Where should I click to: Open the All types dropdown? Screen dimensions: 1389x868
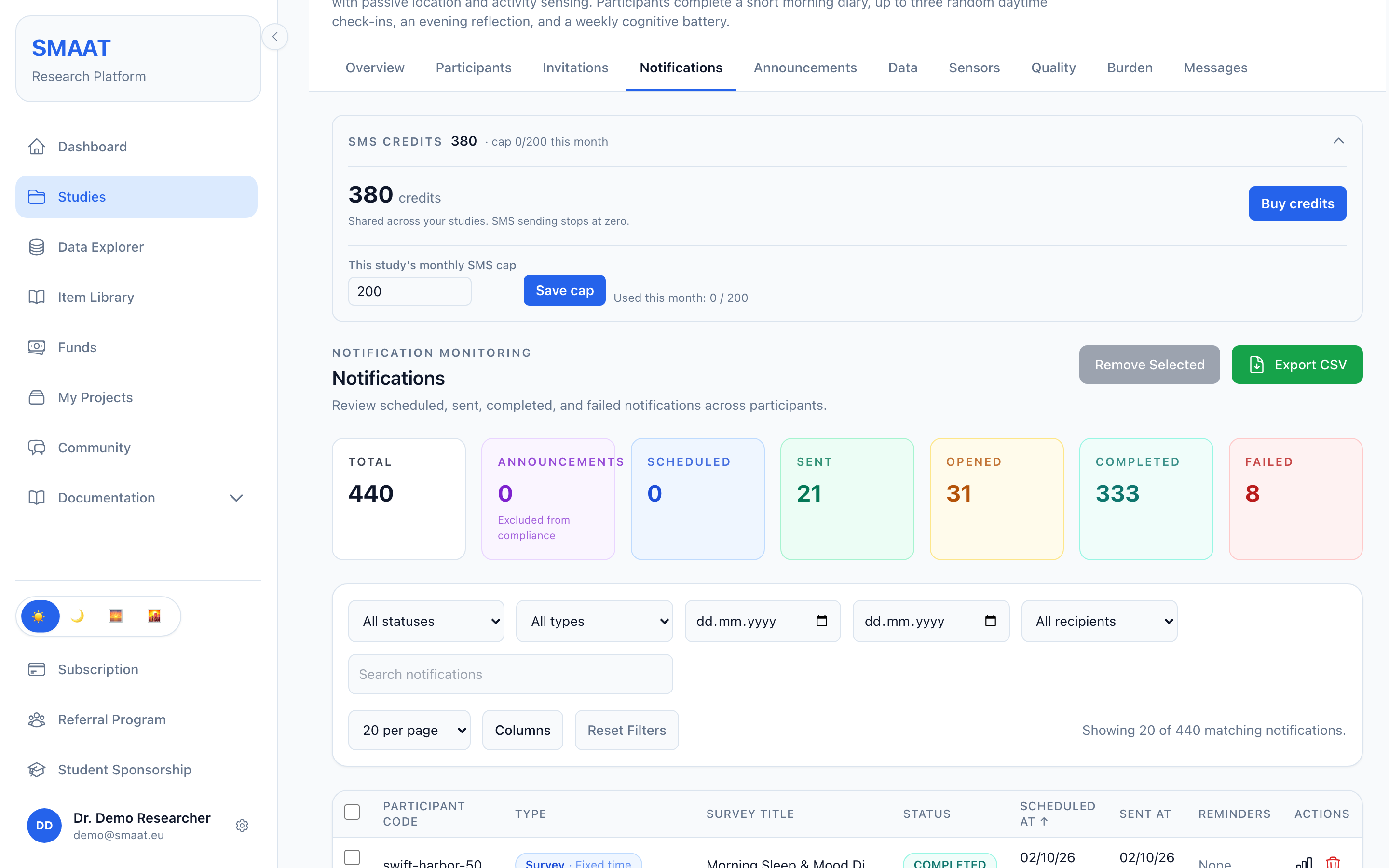tap(595, 621)
